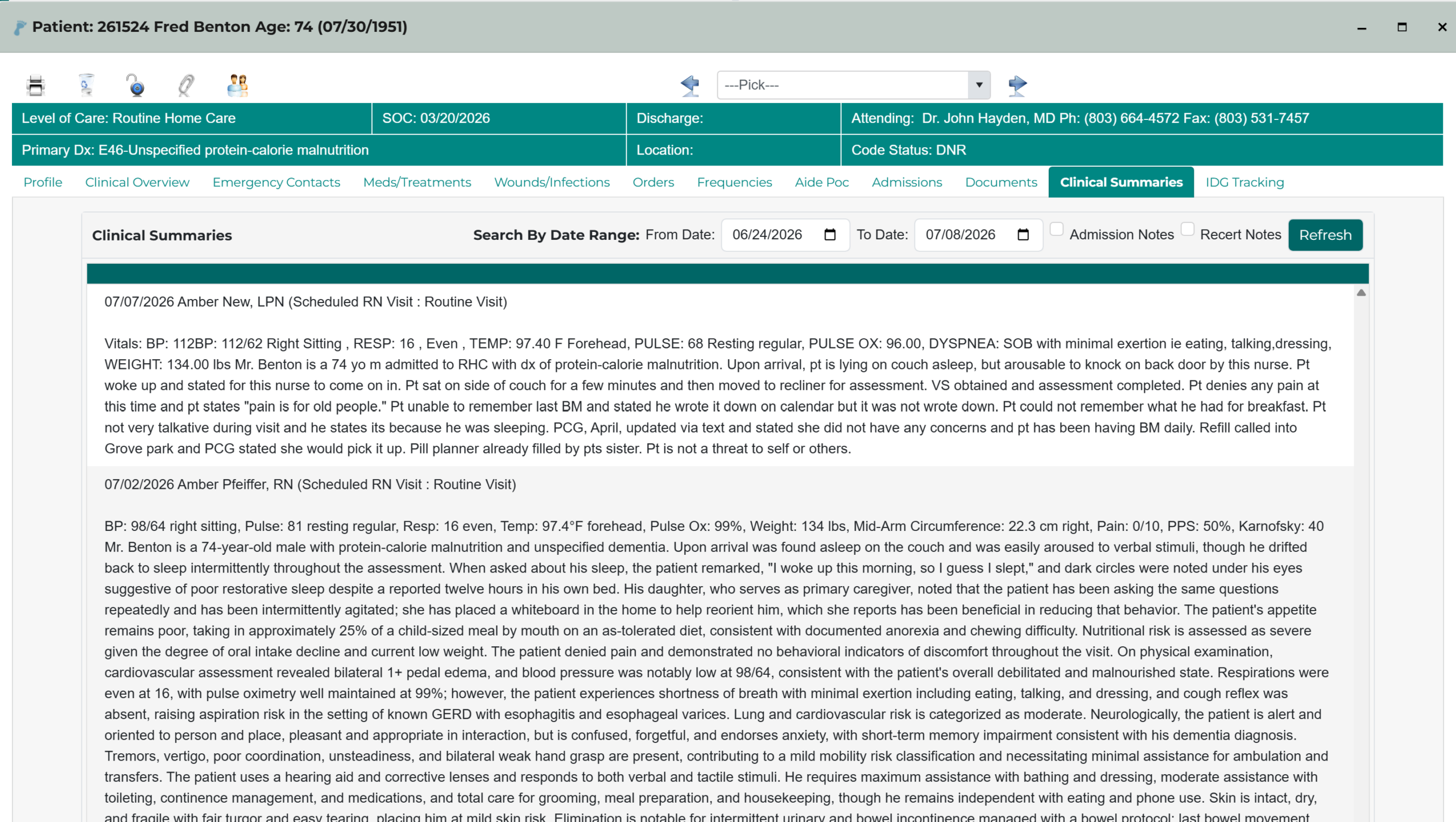Click the Refresh button

coord(1325,235)
